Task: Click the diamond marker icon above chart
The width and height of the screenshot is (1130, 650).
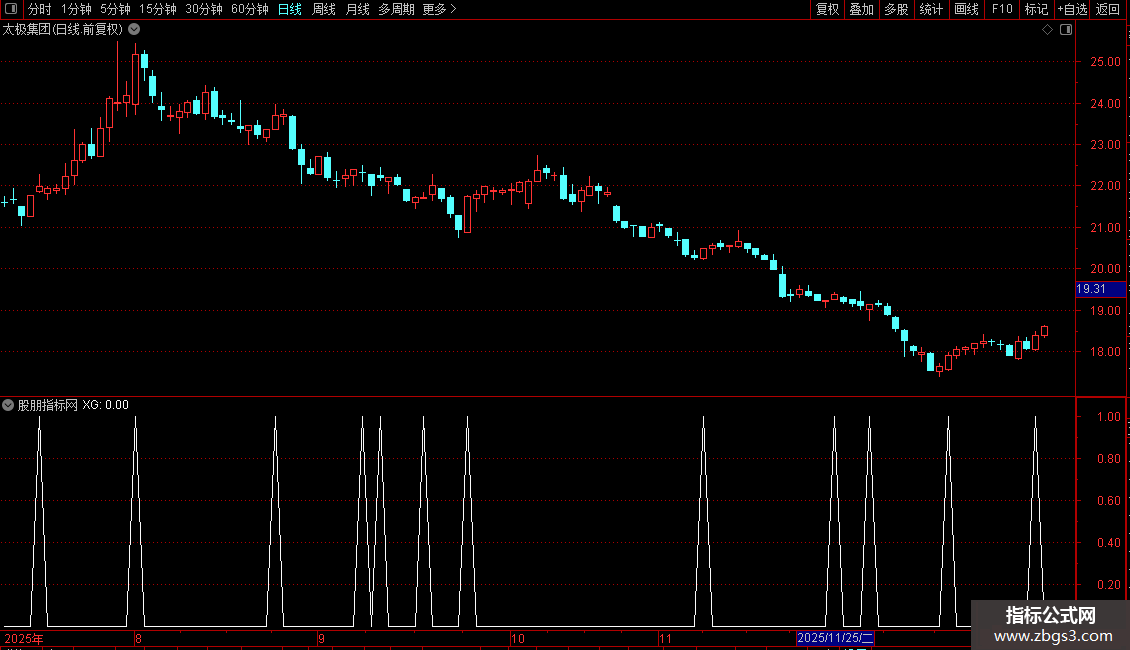Action: [1048, 30]
